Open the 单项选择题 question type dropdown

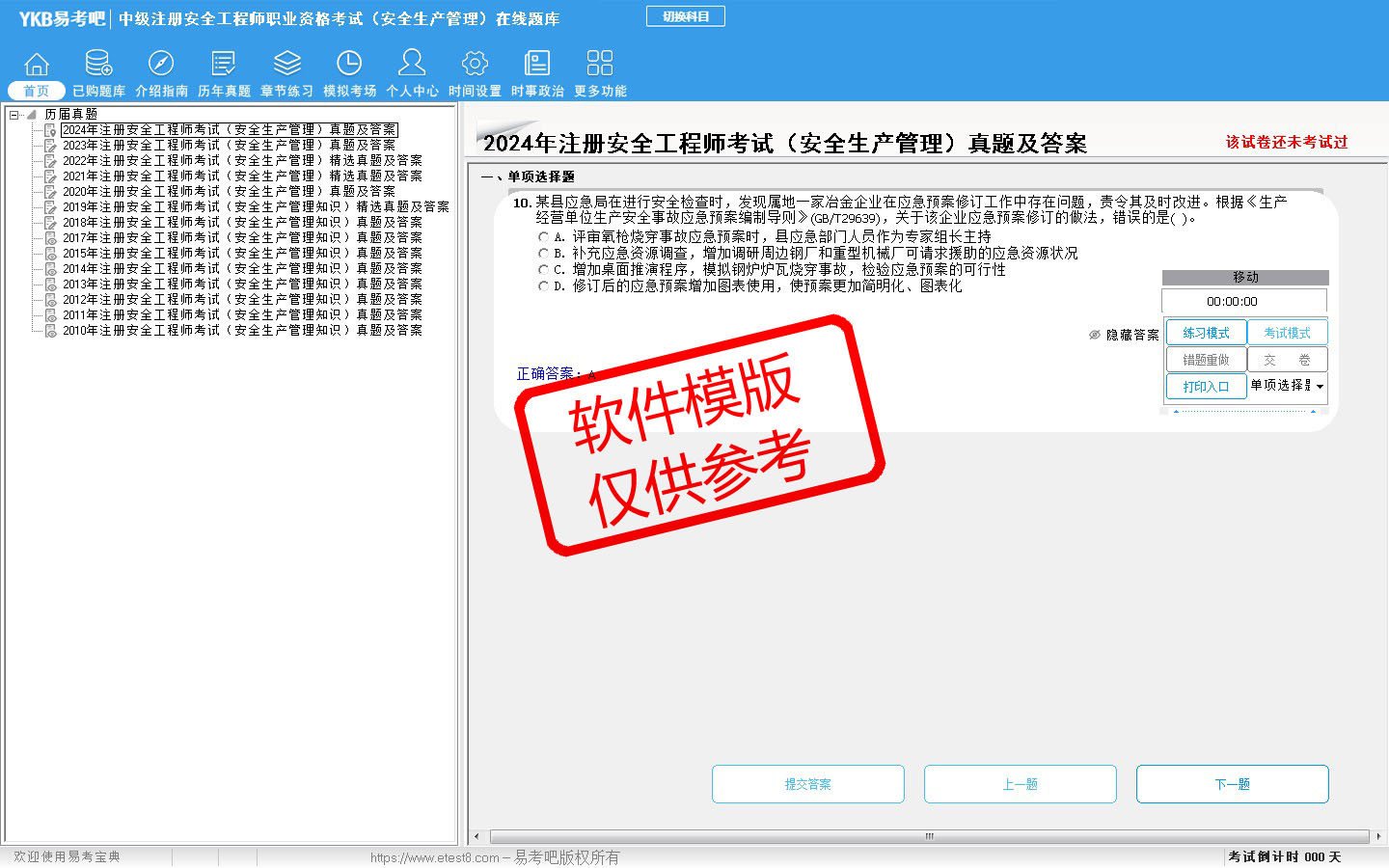tap(1319, 386)
